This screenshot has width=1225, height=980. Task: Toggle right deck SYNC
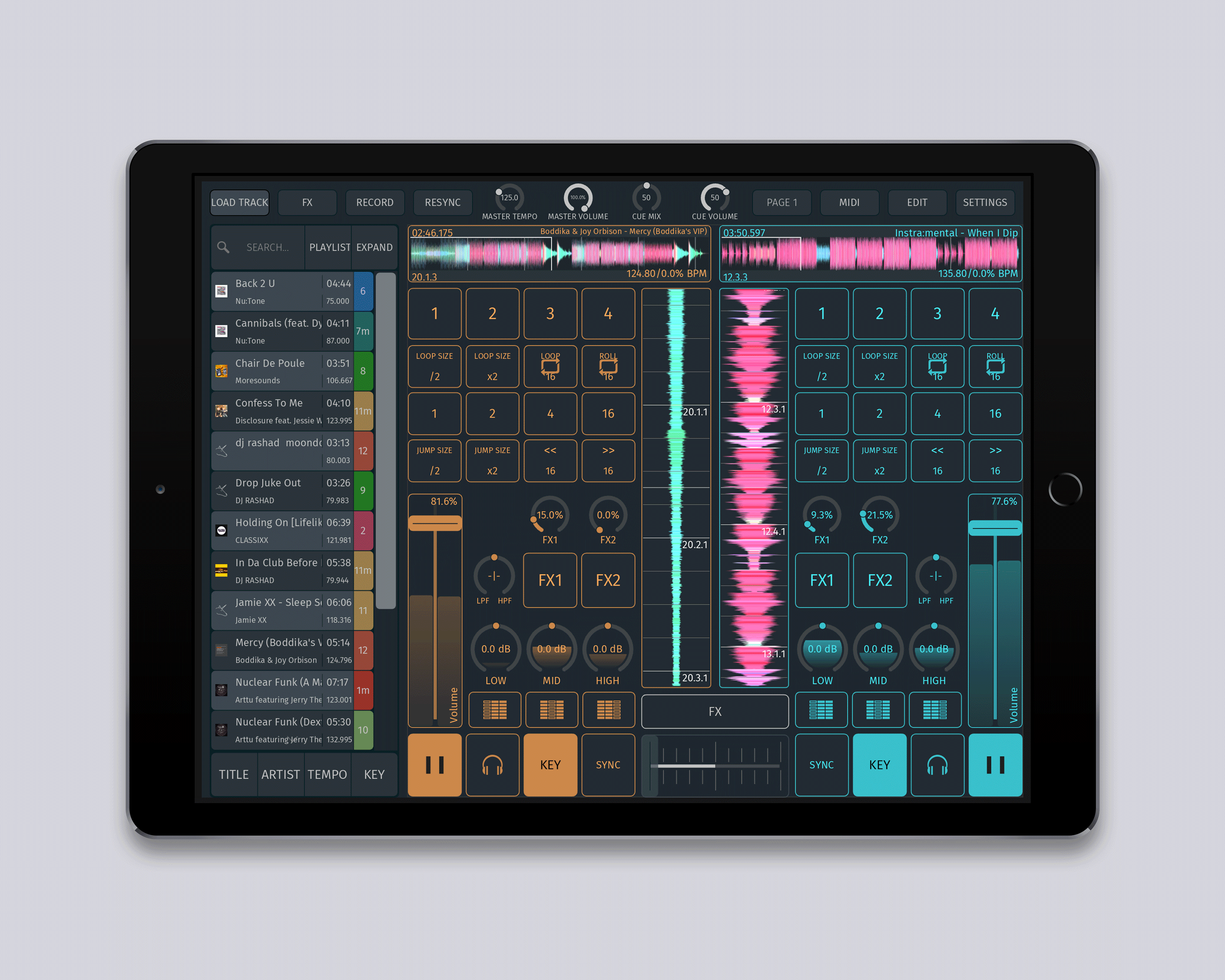point(821,765)
